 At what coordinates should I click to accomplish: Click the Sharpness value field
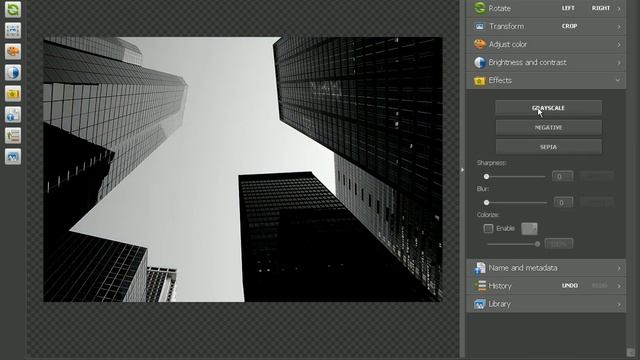[x=562, y=176]
